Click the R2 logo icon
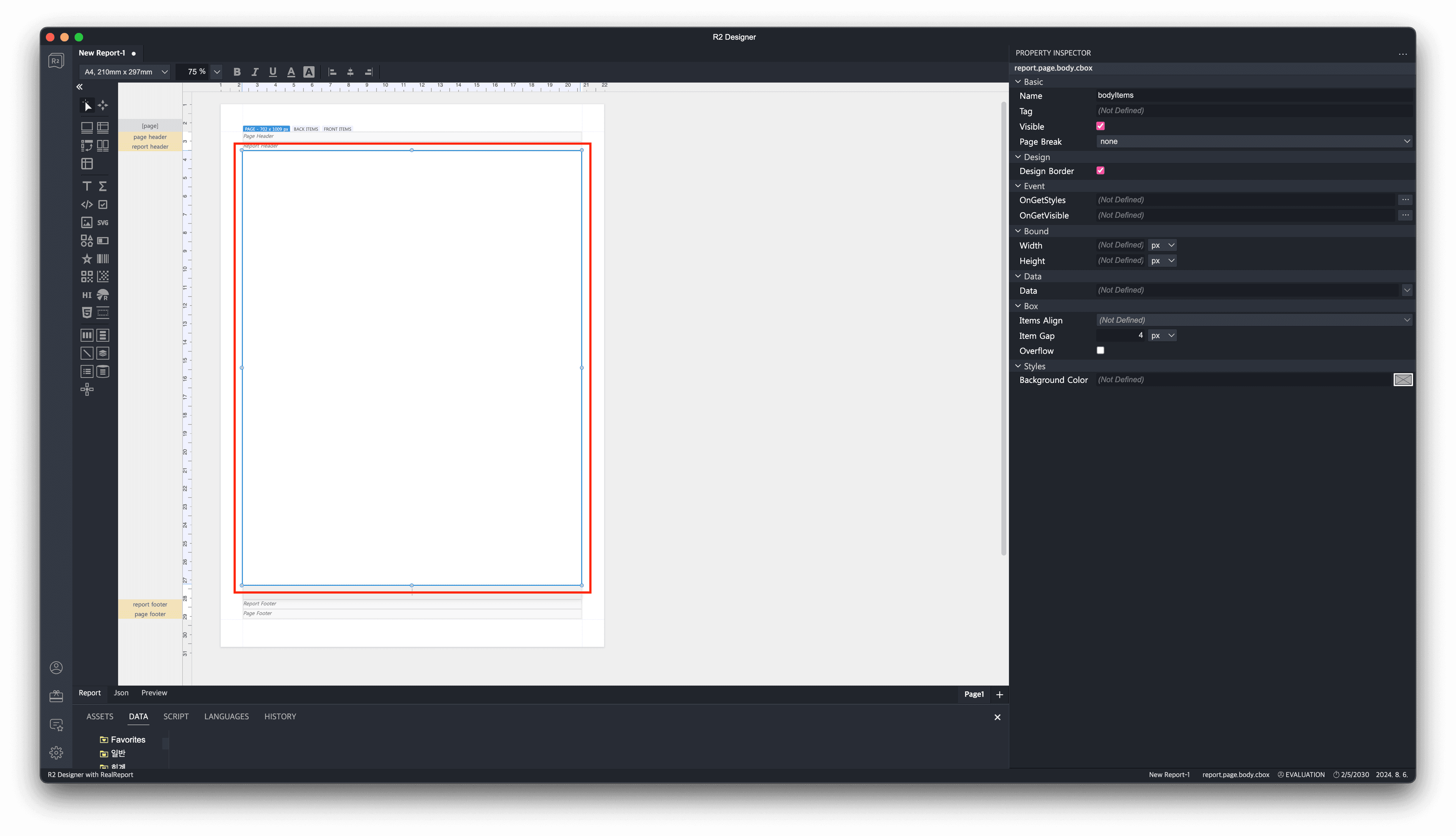Image resolution: width=1456 pixels, height=836 pixels. (56, 61)
